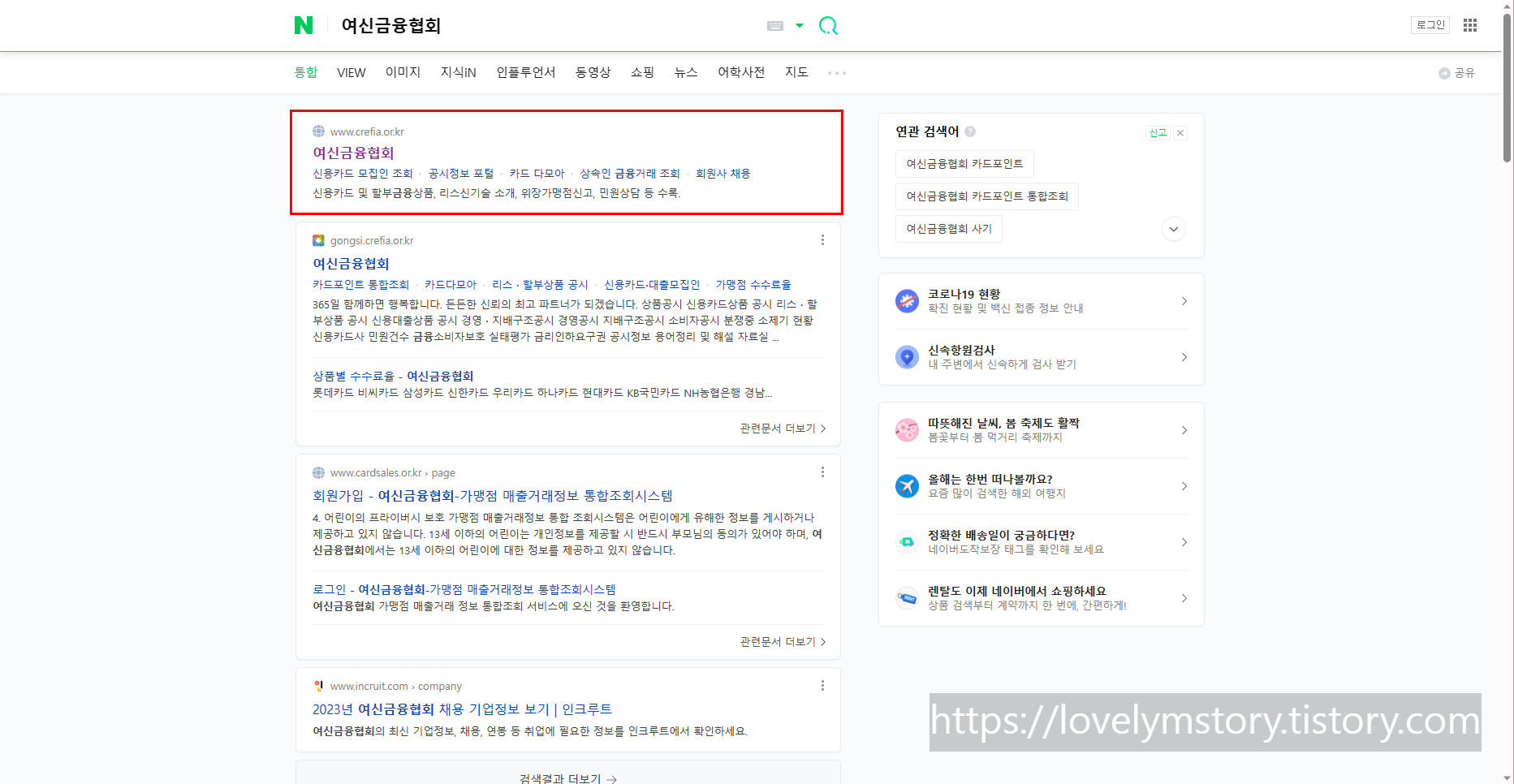Switch to the VIEW tab
The height and width of the screenshot is (784, 1514).
pyautogui.click(x=352, y=72)
